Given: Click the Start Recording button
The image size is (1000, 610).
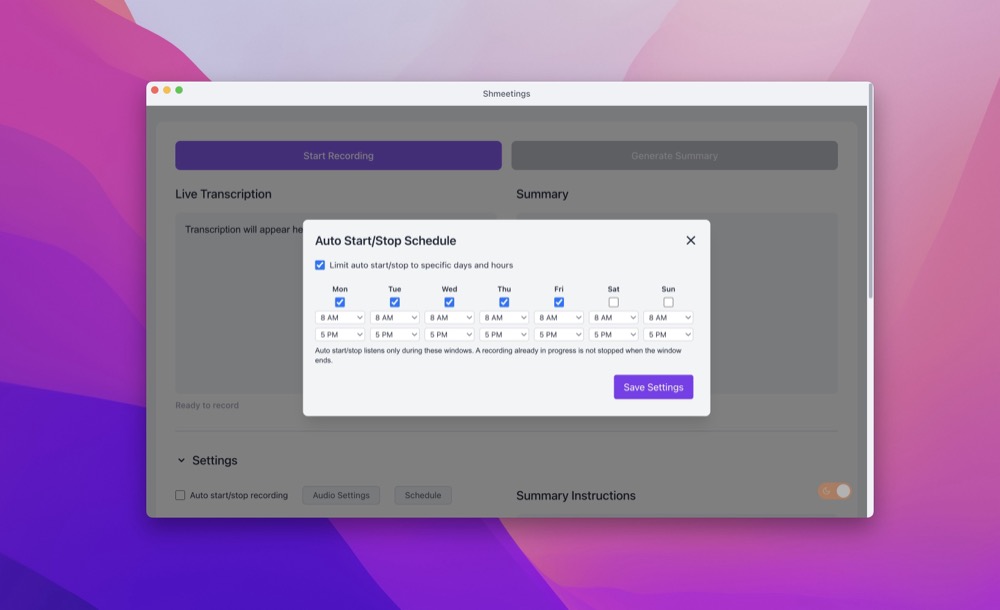Looking at the screenshot, I should [339, 156].
